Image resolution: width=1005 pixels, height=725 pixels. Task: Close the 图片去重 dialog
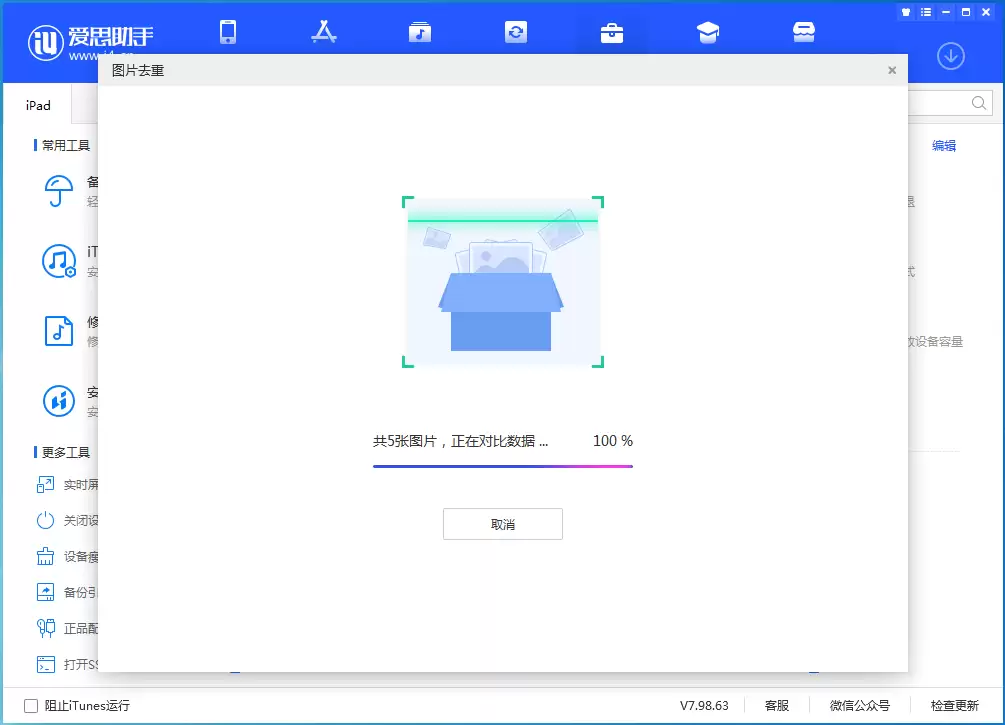coord(892,71)
